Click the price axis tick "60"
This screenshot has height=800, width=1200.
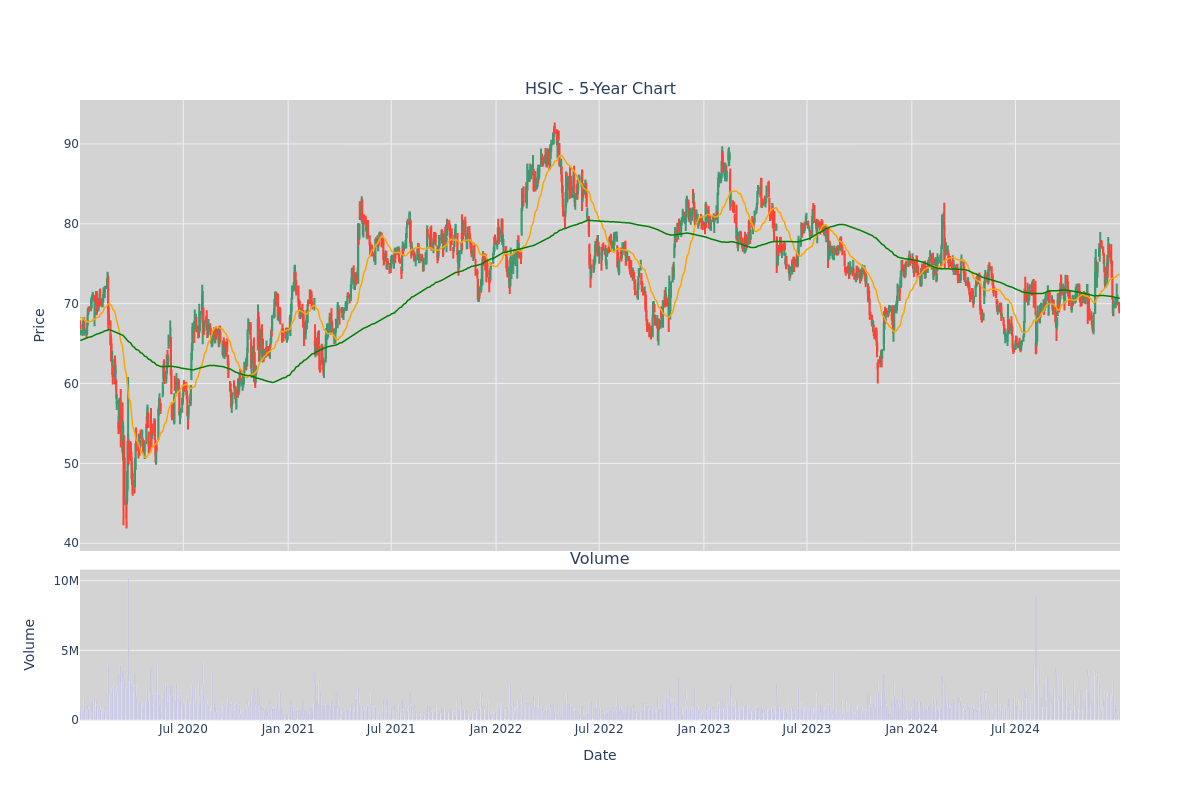tap(71, 384)
